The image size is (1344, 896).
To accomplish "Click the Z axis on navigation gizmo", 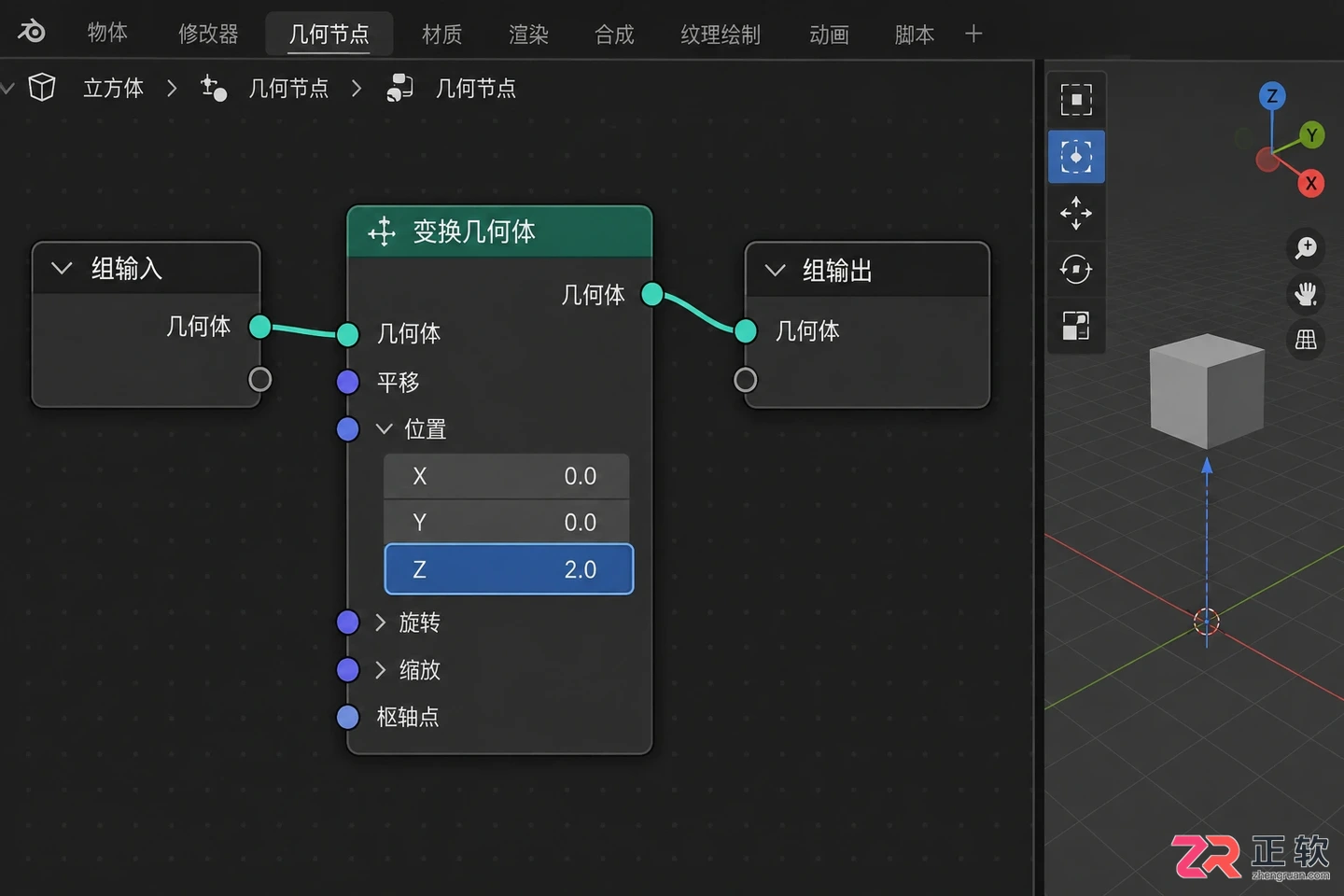I will (x=1271, y=96).
